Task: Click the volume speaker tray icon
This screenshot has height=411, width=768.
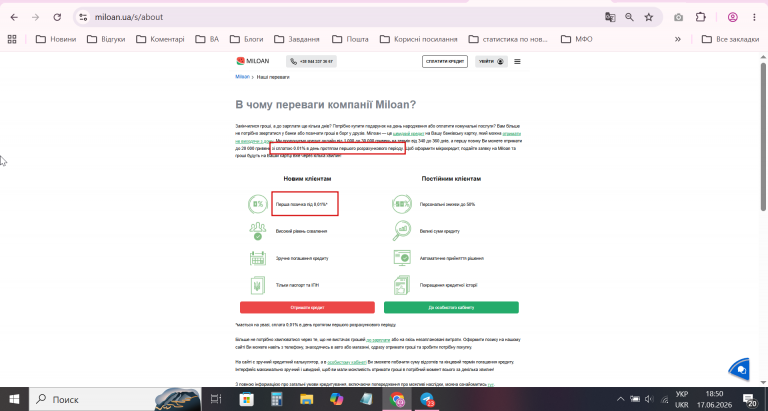Action: point(649,399)
